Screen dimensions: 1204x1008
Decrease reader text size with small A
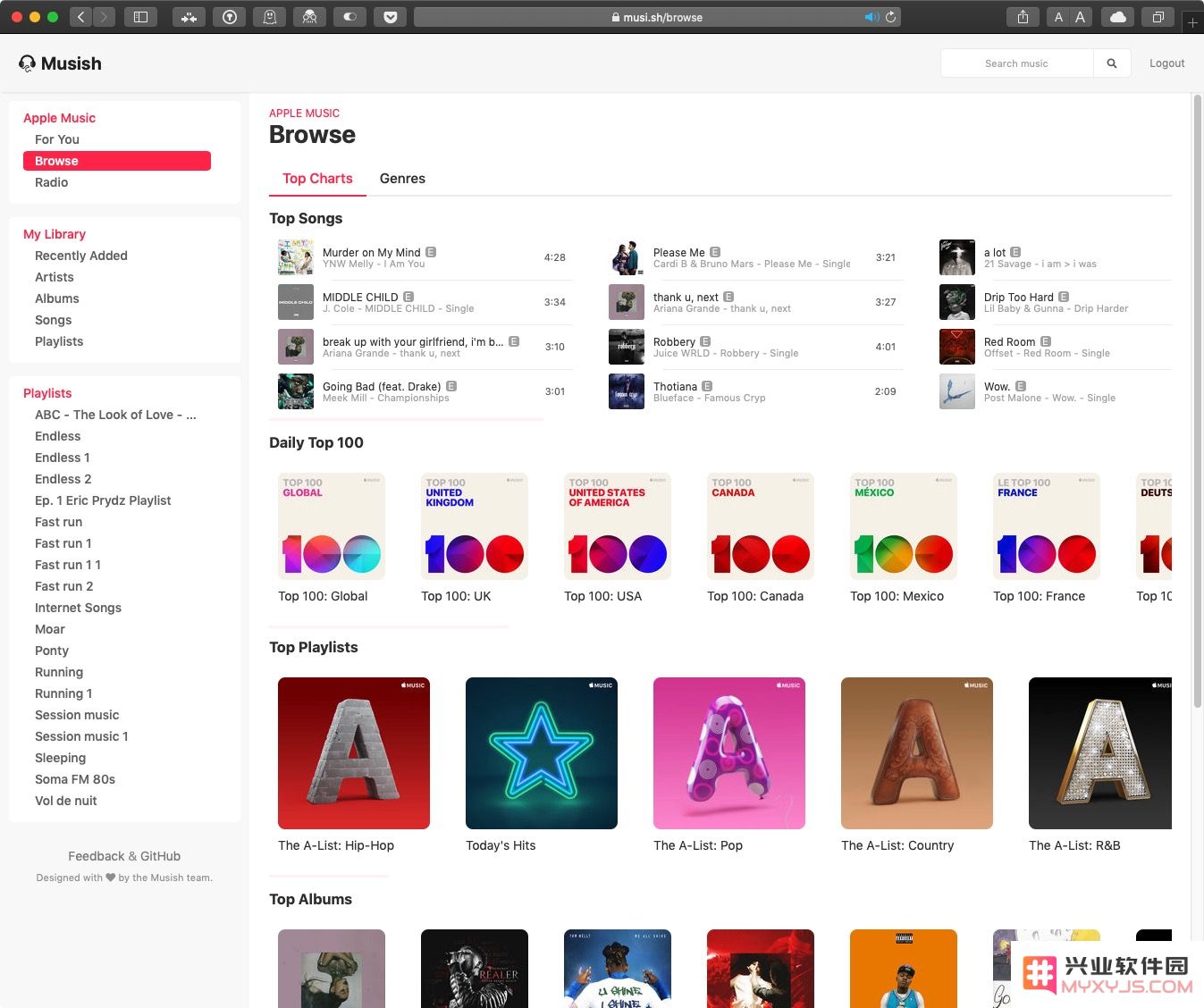1058,17
